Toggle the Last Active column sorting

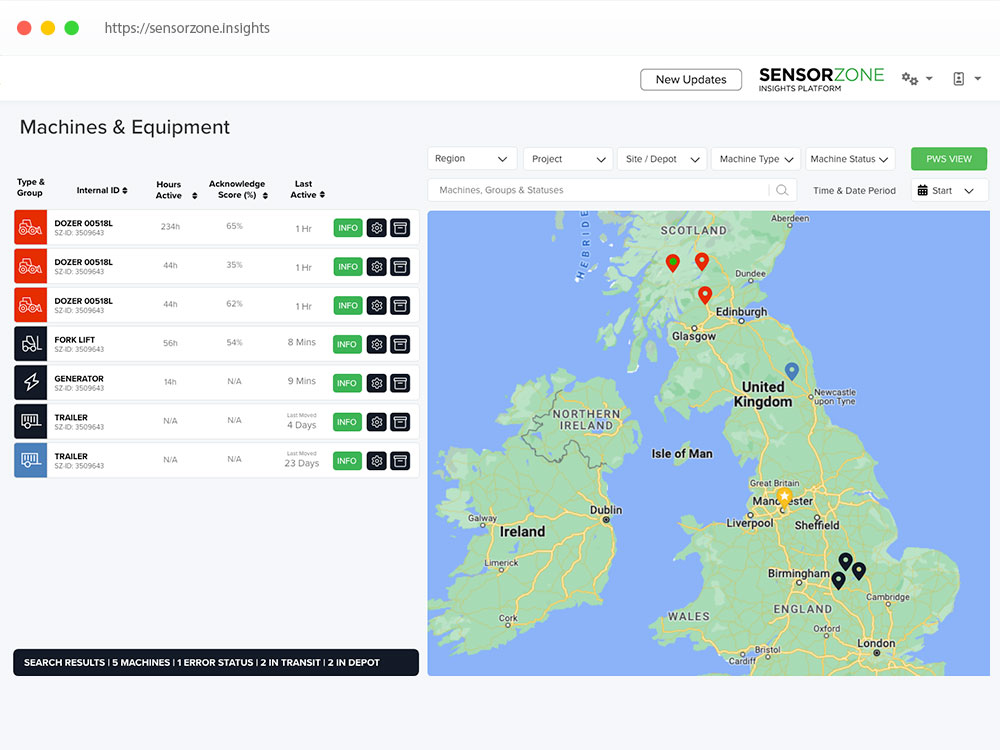322,194
